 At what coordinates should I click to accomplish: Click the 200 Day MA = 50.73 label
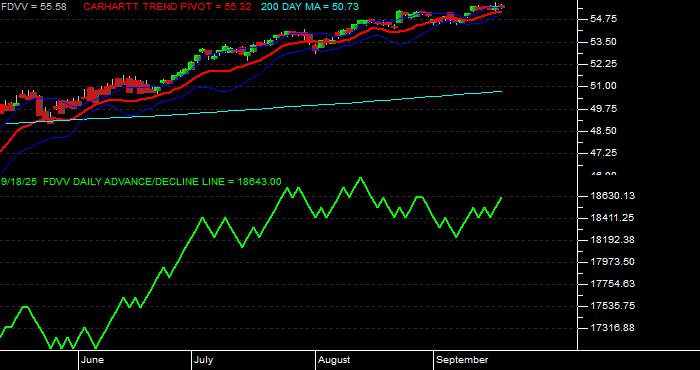[310, 7]
